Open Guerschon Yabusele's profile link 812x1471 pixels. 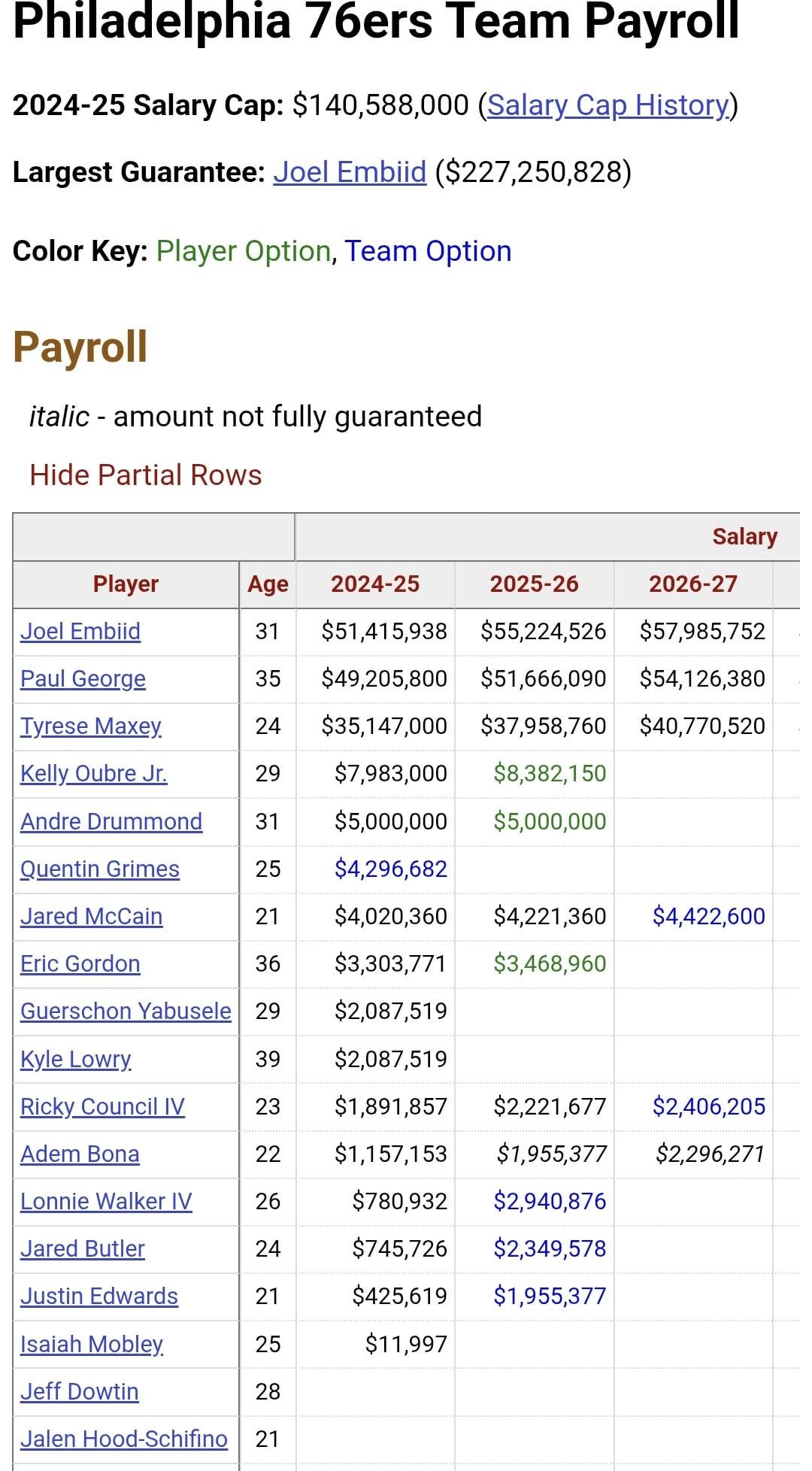pyautogui.click(x=126, y=1011)
